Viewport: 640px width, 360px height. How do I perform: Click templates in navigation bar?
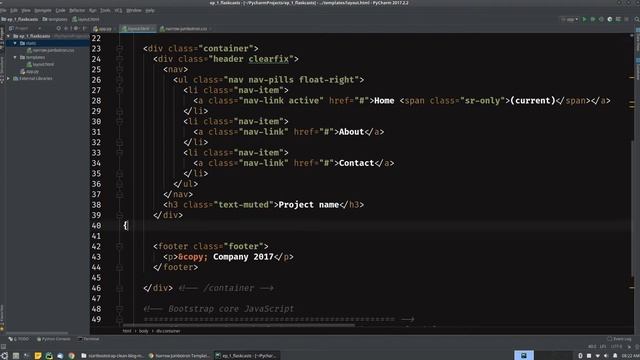[55, 19]
